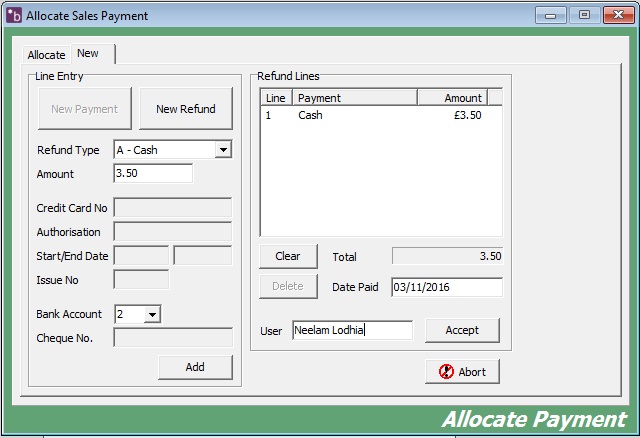Minimize the Allocate Sales Payment window
The height and width of the screenshot is (438, 640).
551,16
